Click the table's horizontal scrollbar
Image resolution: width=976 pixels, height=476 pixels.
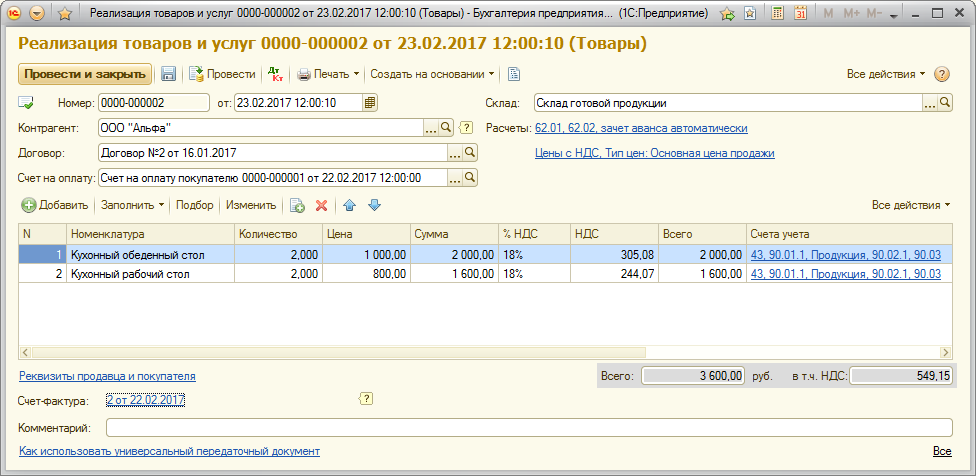pyautogui.click(x=480, y=352)
